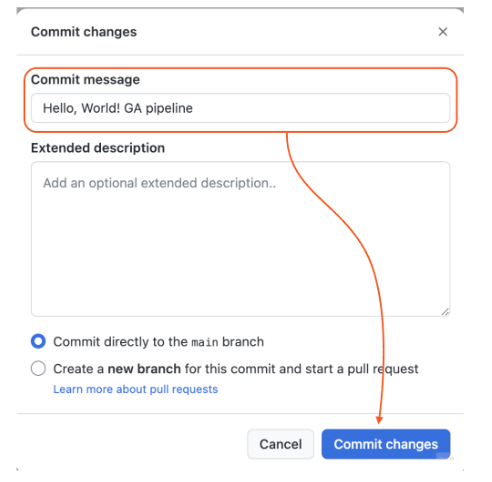Close the Commit changes dialog with X
The height and width of the screenshot is (482, 492).
pyautogui.click(x=443, y=32)
